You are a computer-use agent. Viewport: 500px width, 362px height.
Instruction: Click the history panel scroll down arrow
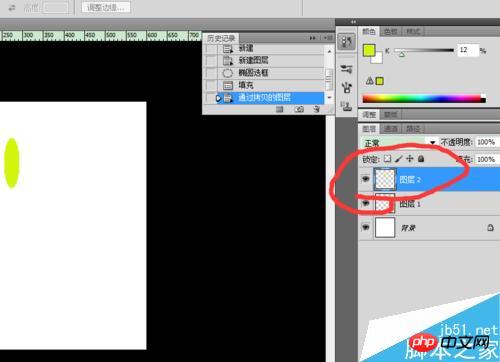pos(329,98)
